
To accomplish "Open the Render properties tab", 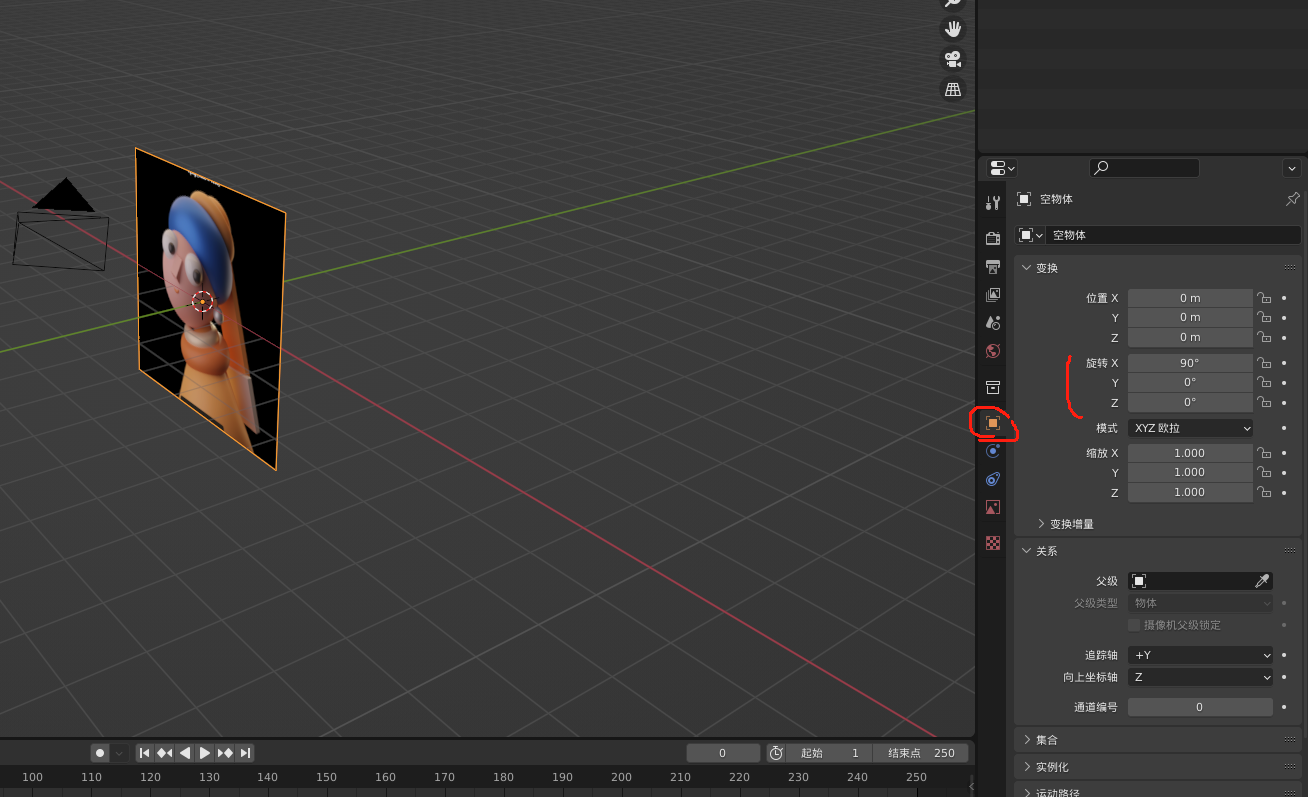I will pos(992,238).
